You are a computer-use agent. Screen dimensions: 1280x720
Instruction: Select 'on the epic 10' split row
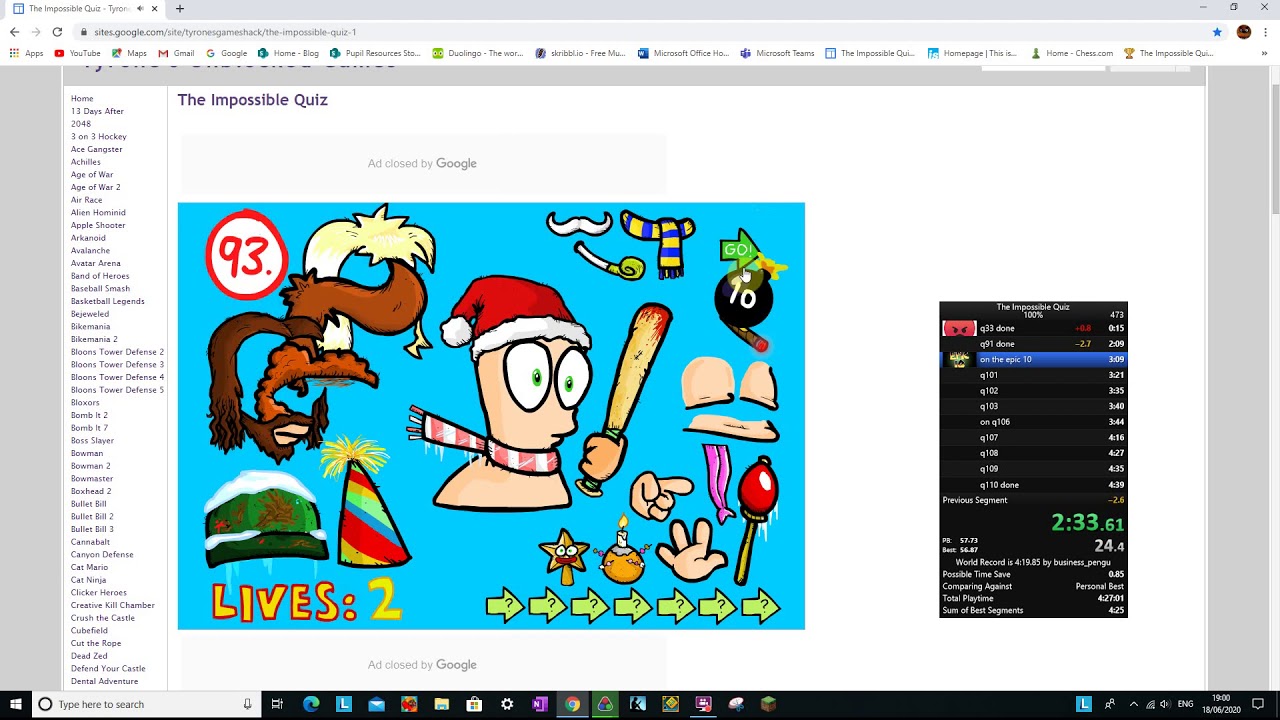[1033, 359]
